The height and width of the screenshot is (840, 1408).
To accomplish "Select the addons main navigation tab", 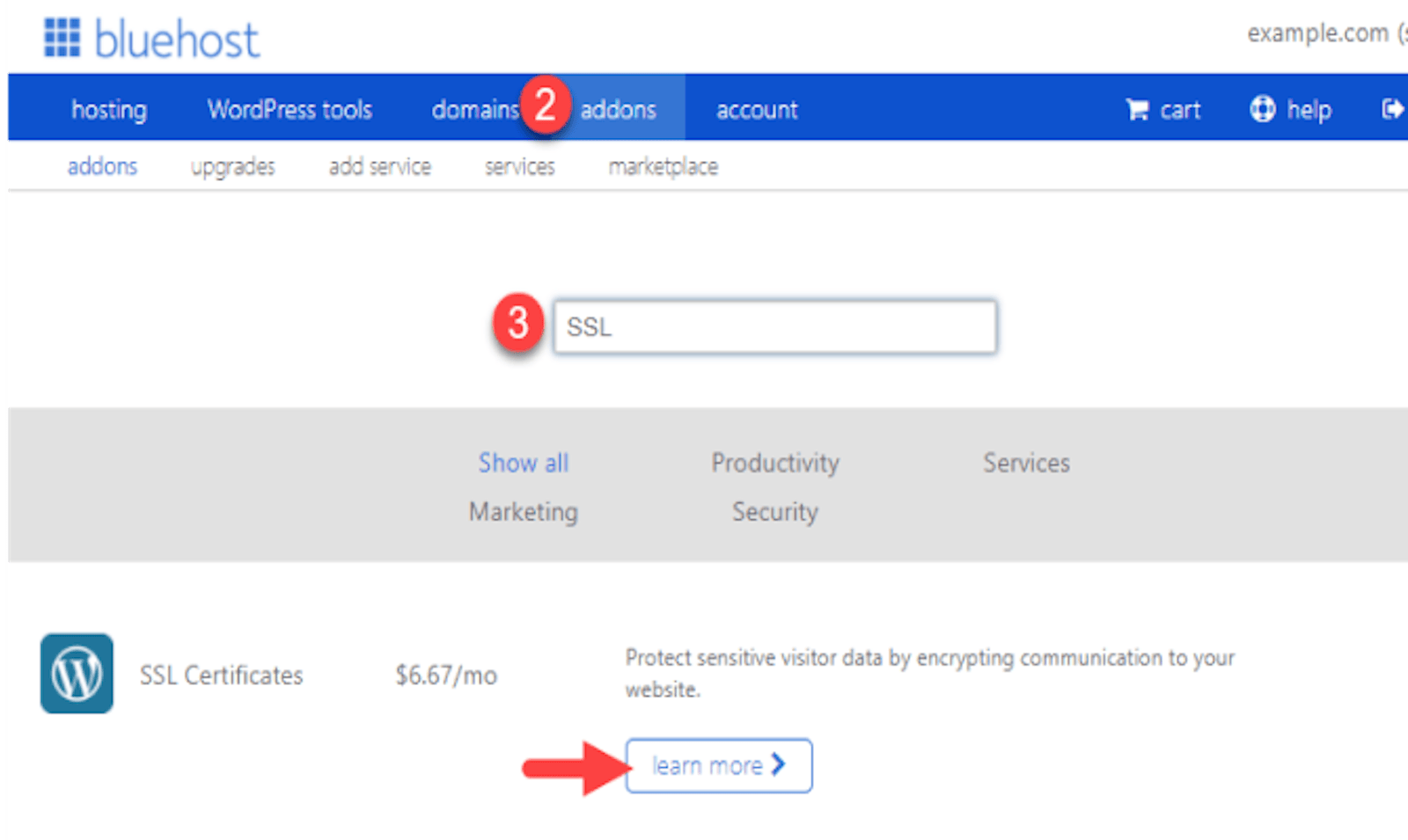I will click(x=619, y=110).
